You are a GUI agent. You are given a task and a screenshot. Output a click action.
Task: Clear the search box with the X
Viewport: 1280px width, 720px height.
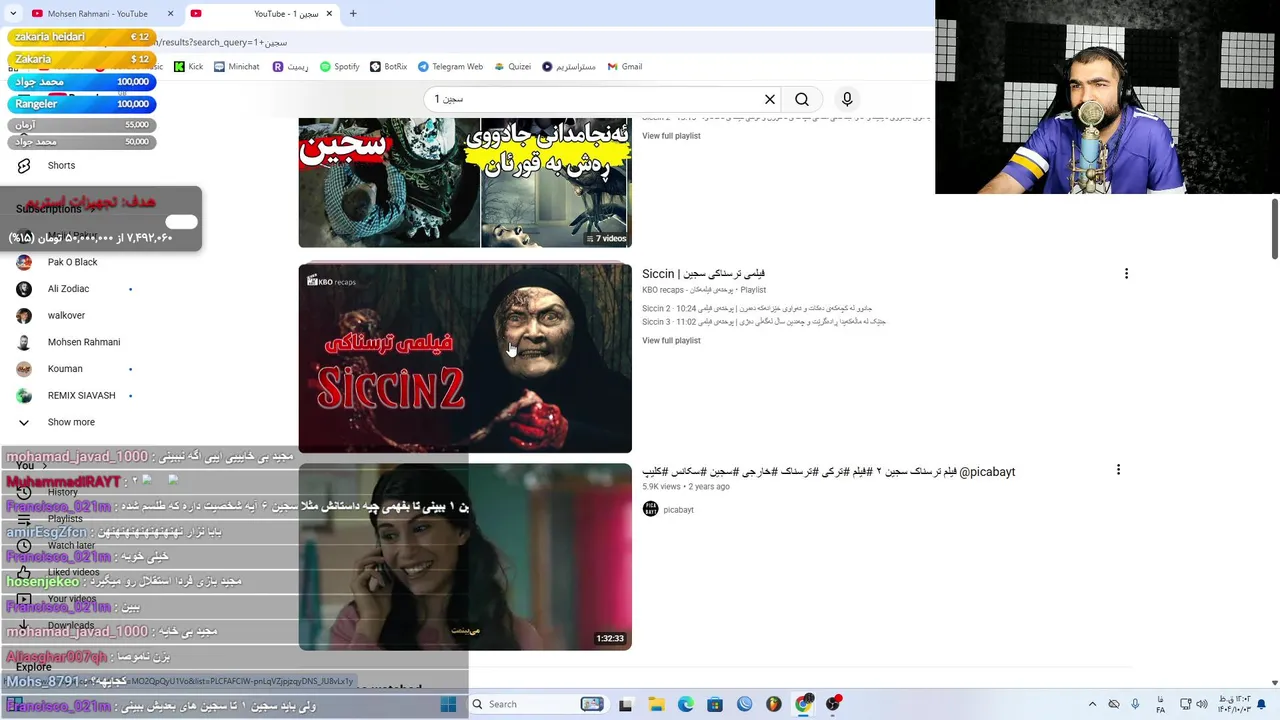coord(770,99)
